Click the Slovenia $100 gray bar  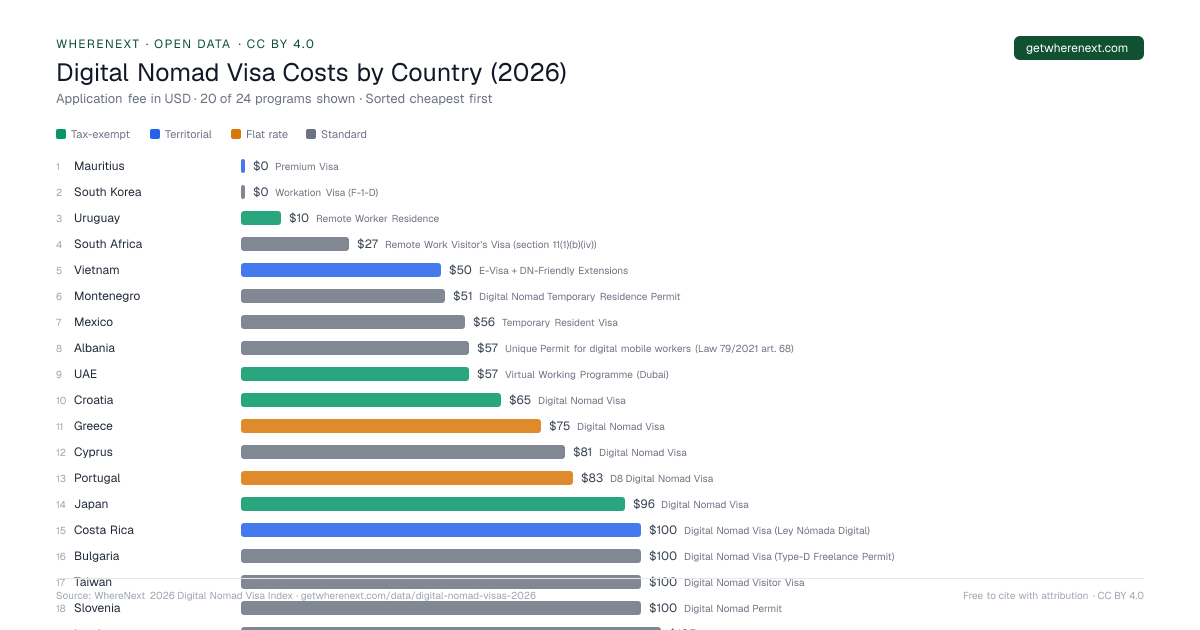tap(441, 608)
